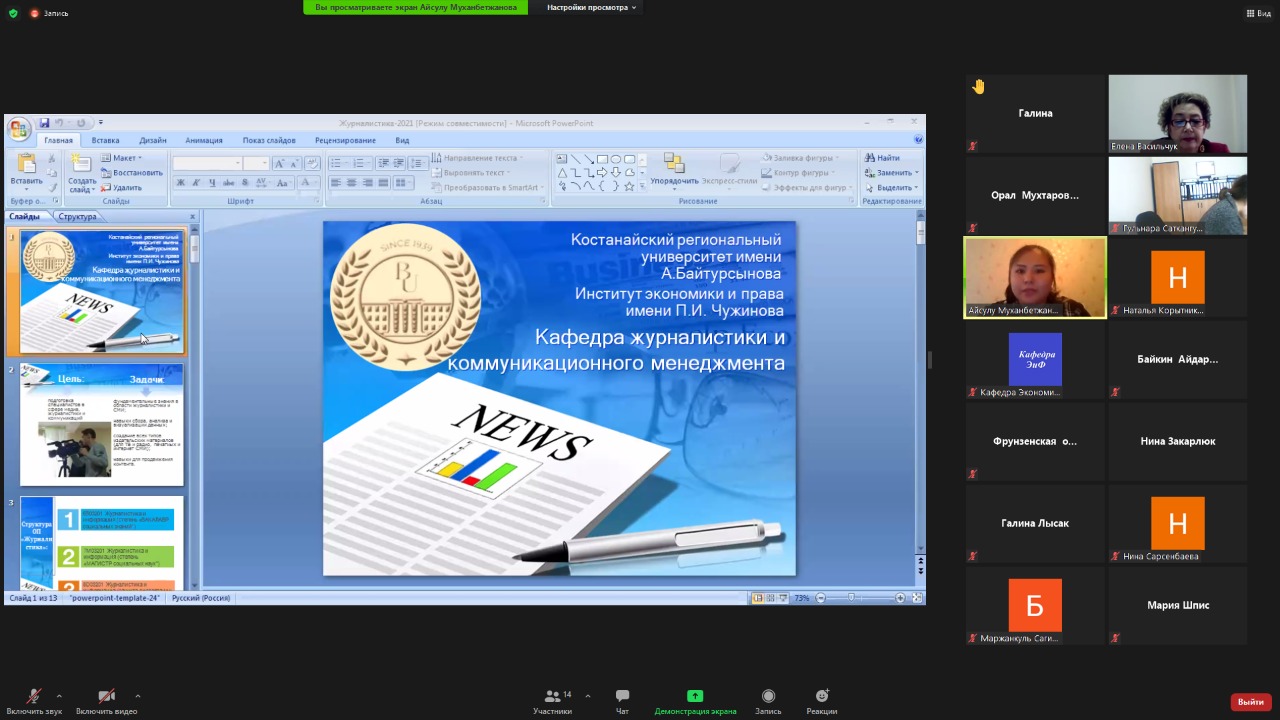This screenshot has width=1280, height=720.
Task: Click Создать слайд new slide button
Action: 82,173
